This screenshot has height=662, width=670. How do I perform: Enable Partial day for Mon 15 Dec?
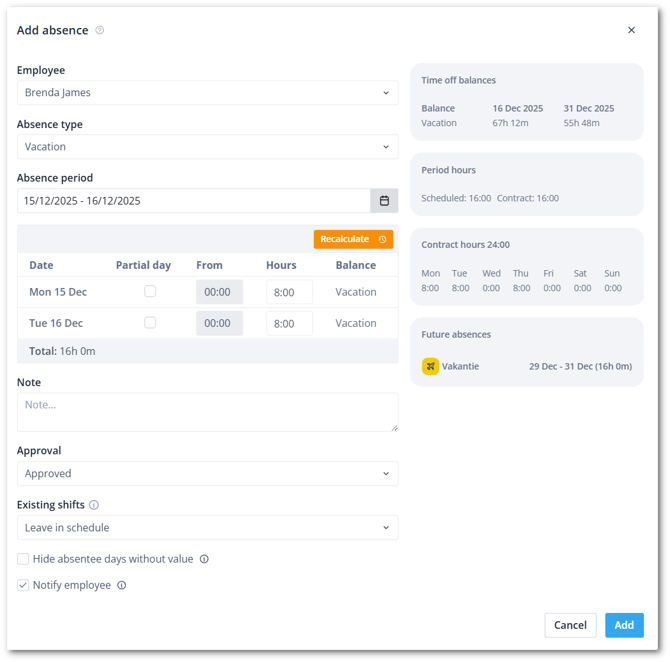[150, 292]
